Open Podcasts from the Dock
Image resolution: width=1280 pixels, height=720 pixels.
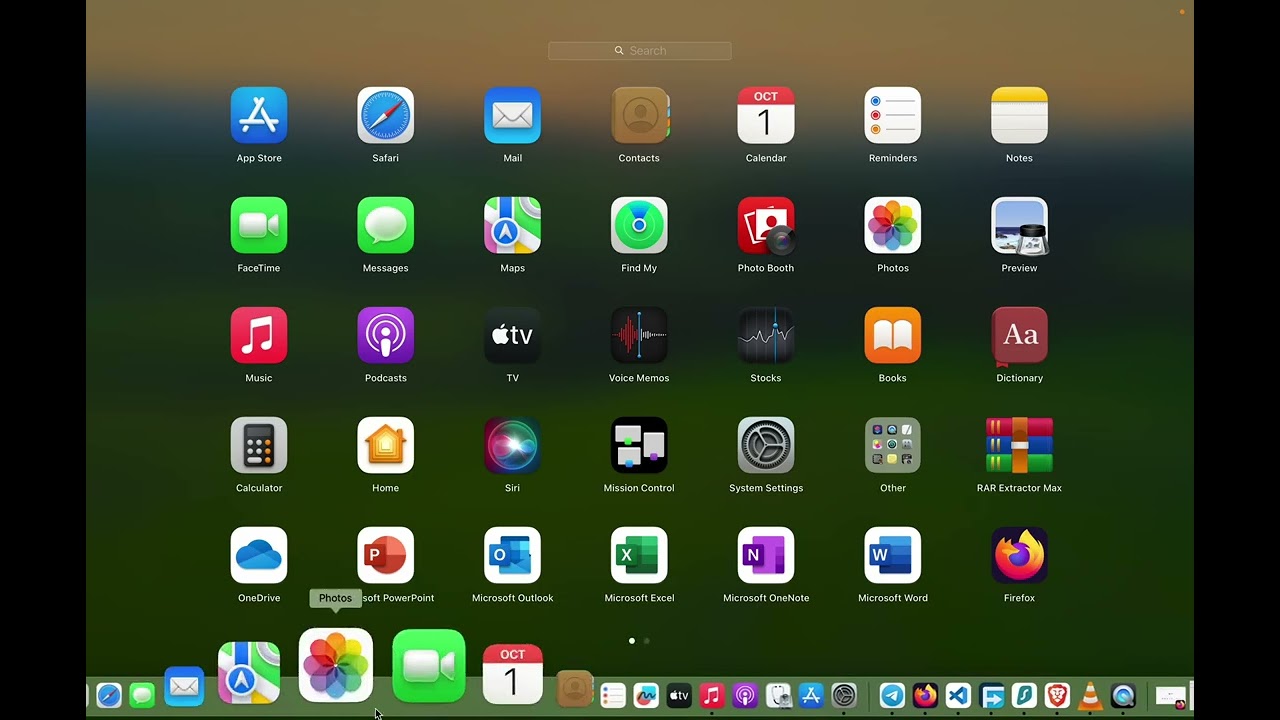click(x=745, y=695)
